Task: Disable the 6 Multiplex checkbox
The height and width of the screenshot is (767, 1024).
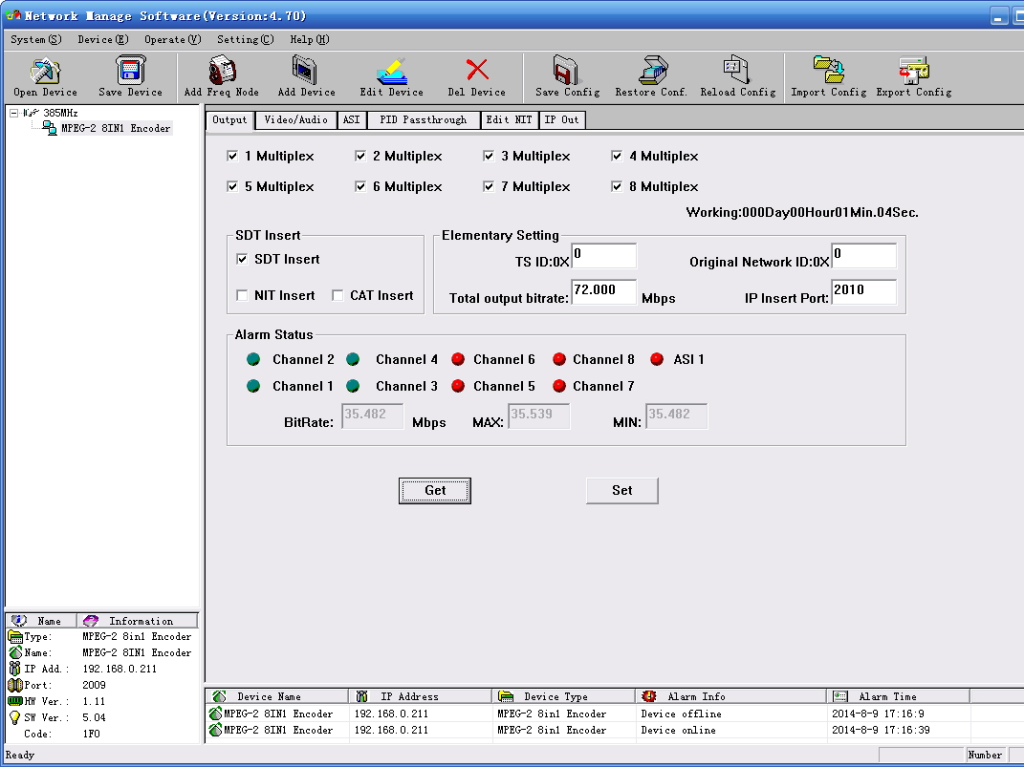Action: [x=360, y=186]
